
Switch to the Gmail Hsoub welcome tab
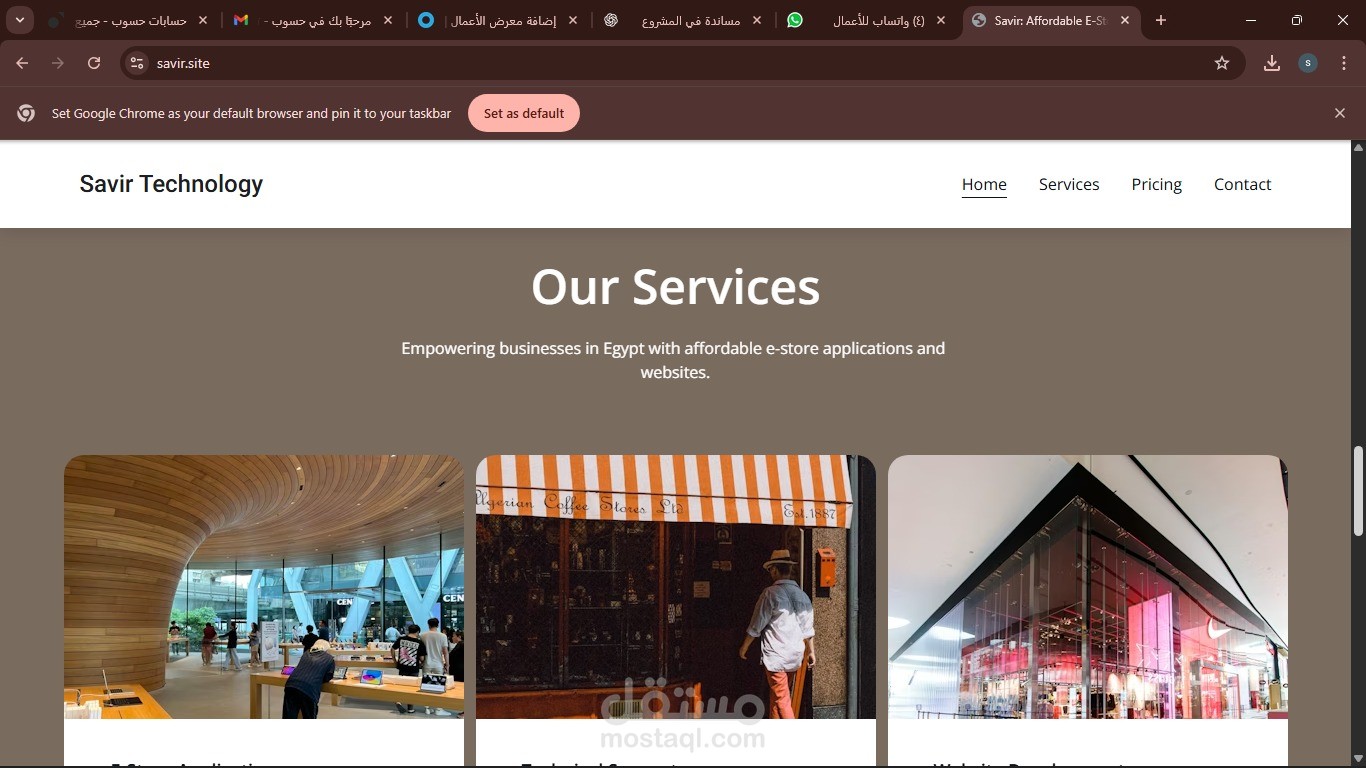tap(310, 20)
